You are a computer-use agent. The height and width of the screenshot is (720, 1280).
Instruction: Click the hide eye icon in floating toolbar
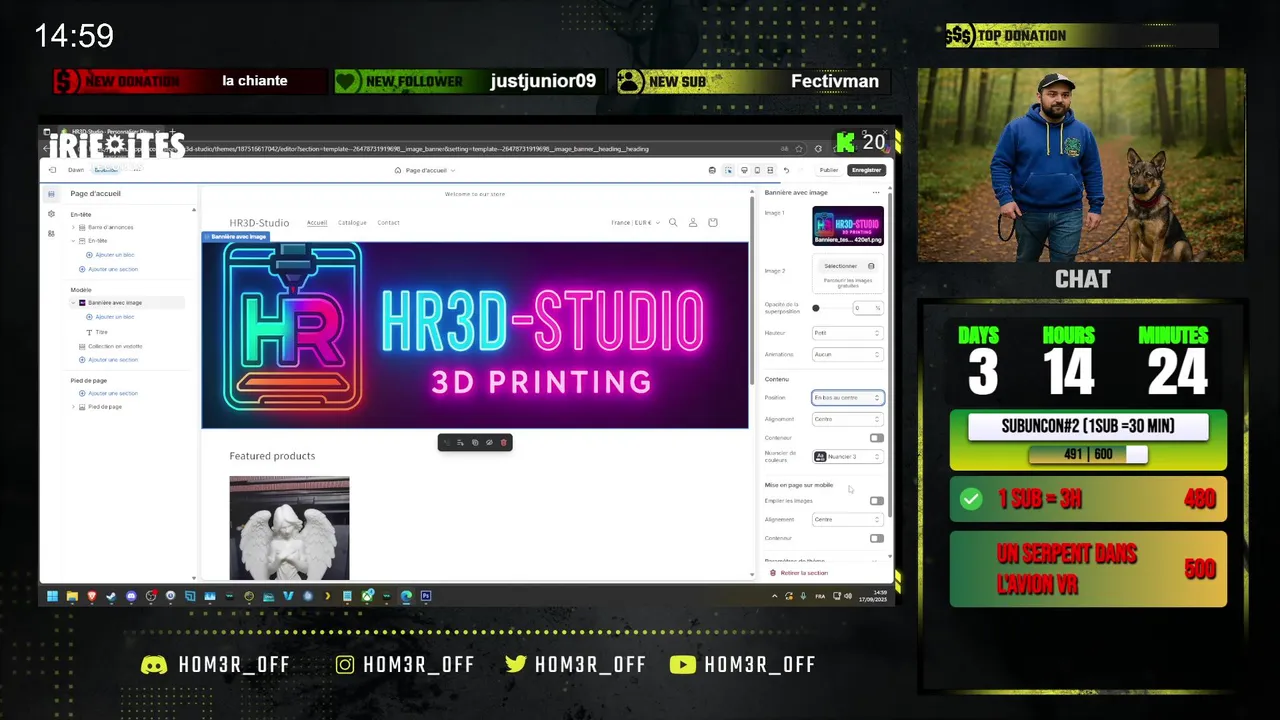coord(489,443)
